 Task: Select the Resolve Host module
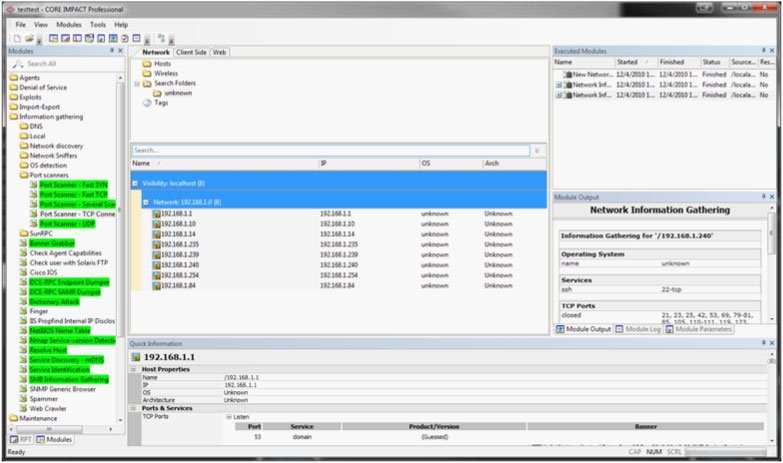48,350
